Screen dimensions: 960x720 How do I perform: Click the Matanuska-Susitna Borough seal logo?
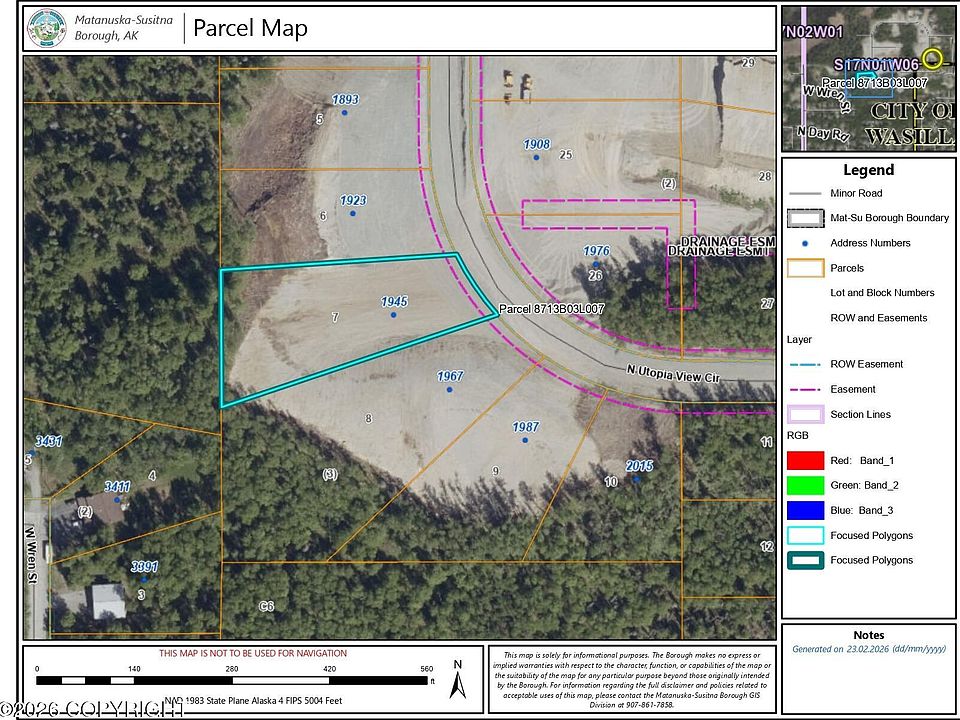(48, 28)
